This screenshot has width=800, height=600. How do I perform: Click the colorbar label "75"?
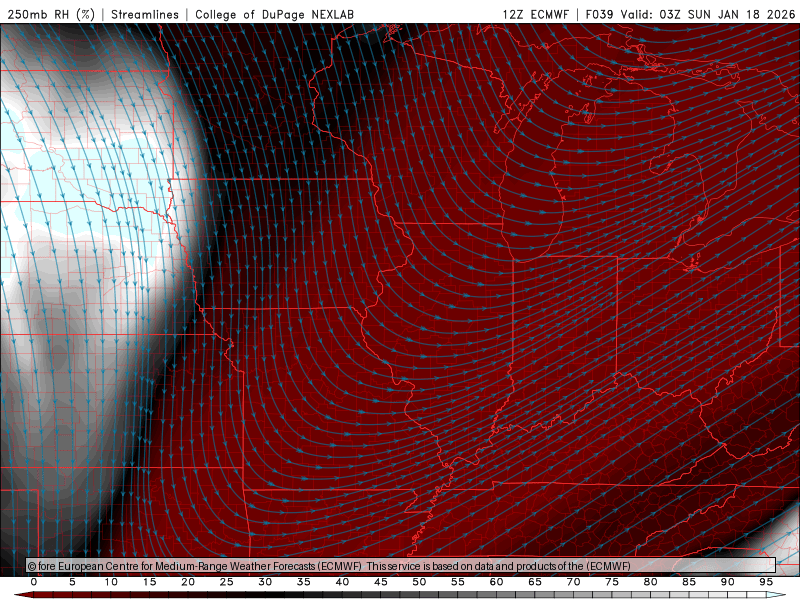612,582
